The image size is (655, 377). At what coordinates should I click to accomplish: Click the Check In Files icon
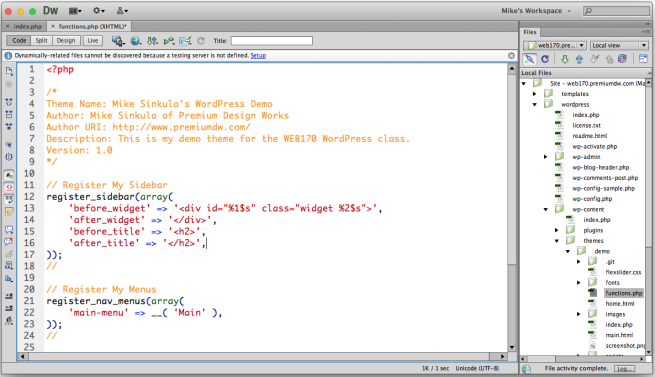tap(609, 59)
